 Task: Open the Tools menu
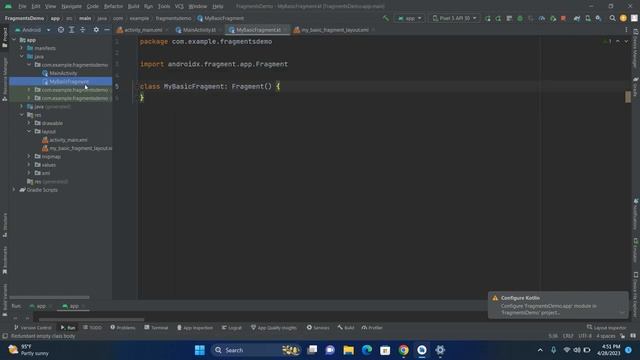164,6
